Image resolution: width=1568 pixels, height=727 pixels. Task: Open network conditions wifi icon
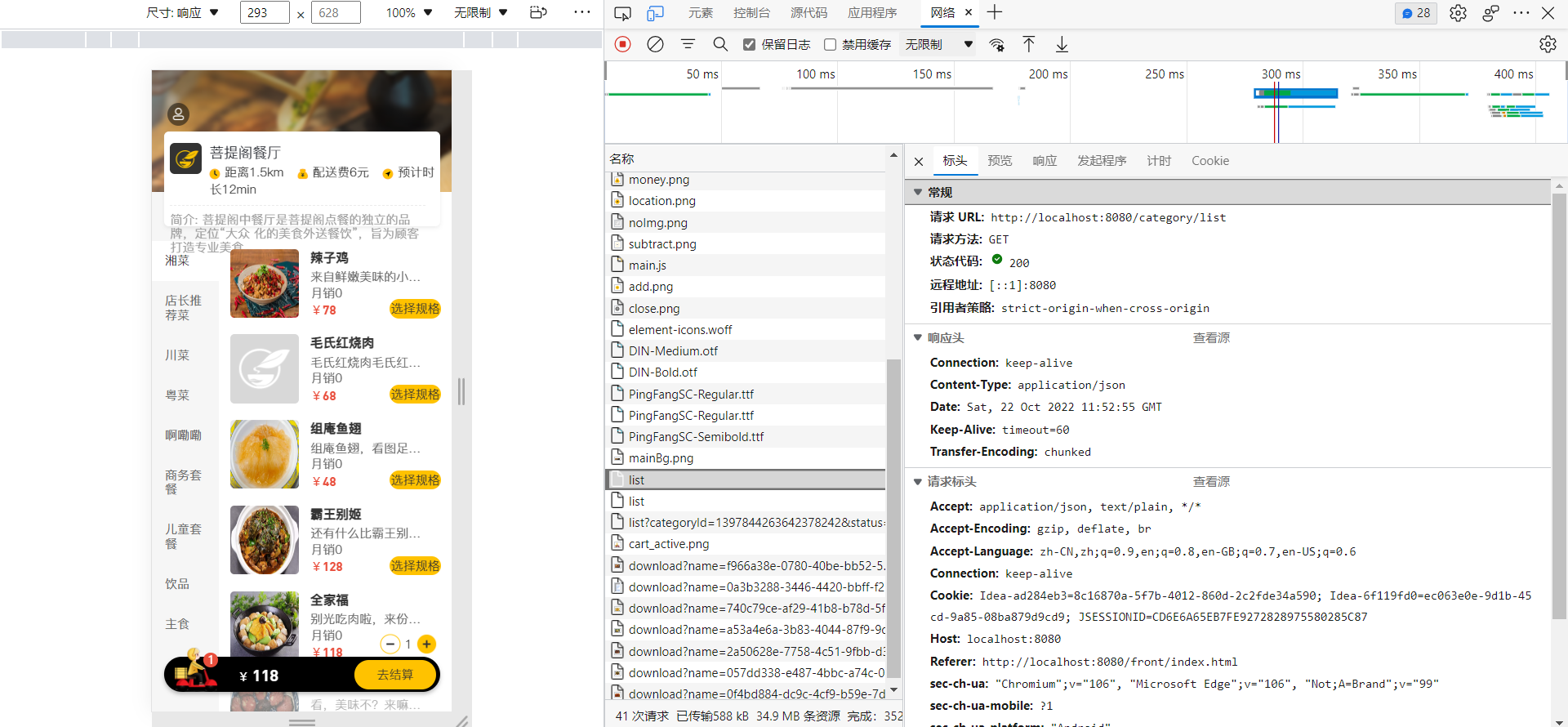[x=996, y=44]
